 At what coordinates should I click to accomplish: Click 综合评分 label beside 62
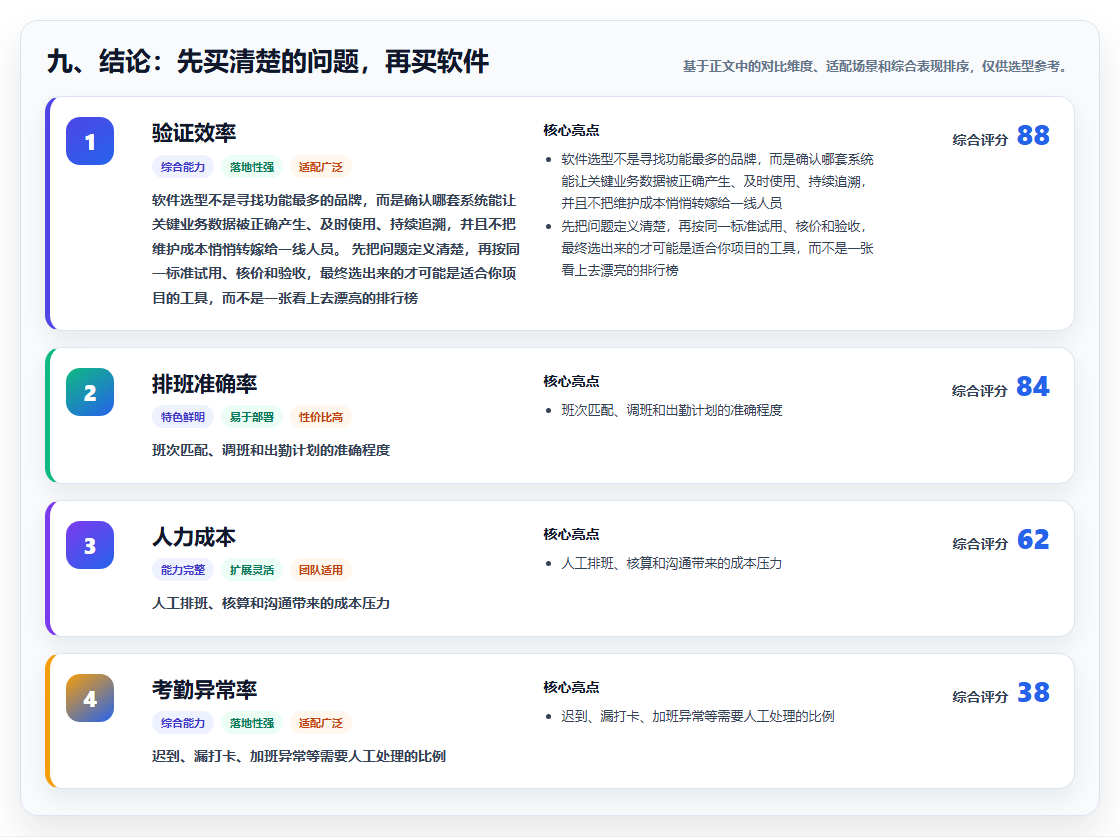[980, 544]
